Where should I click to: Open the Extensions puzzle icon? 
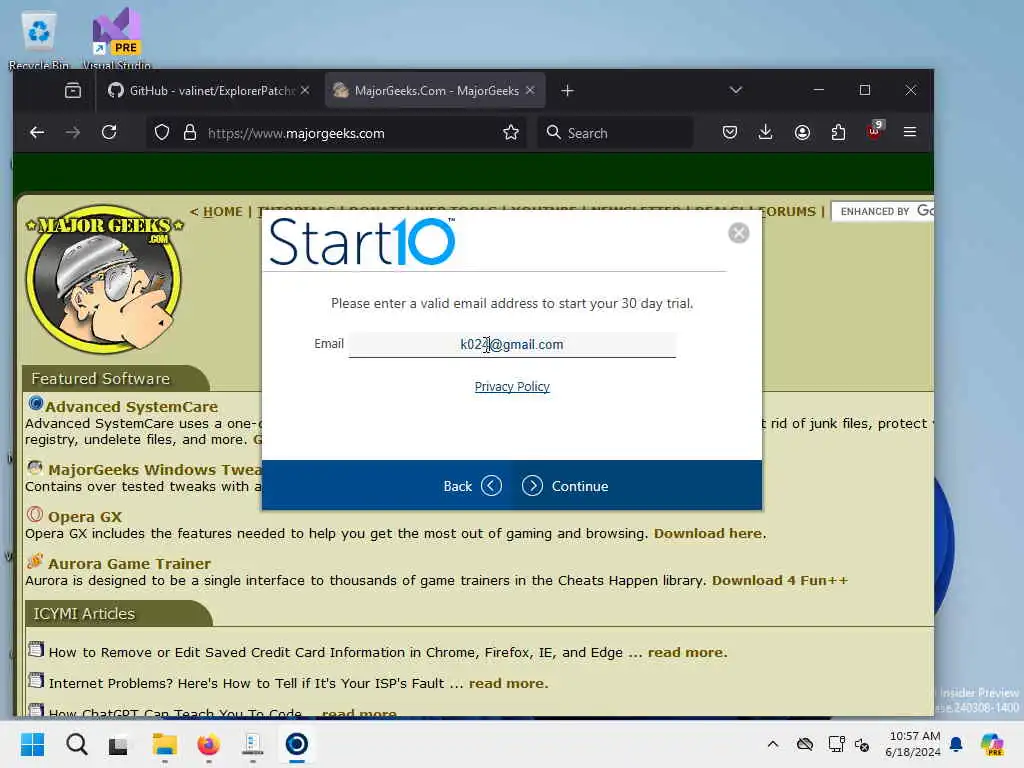[839, 133]
